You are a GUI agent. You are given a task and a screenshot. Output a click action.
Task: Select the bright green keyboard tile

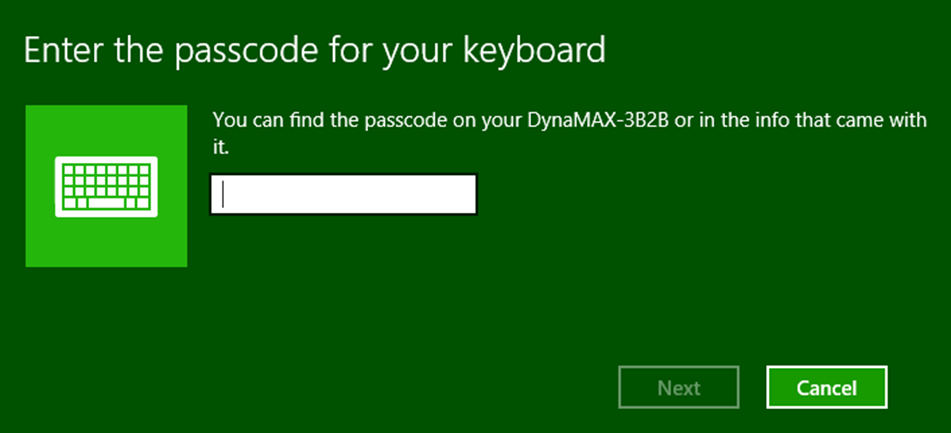(x=106, y=186)
